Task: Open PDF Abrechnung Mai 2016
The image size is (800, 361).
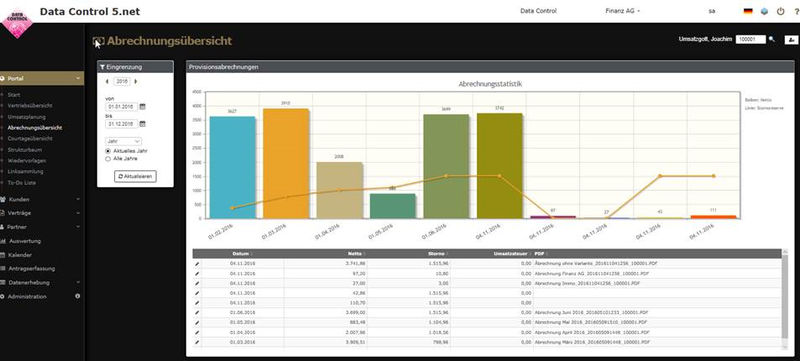Action: [591, 322]
